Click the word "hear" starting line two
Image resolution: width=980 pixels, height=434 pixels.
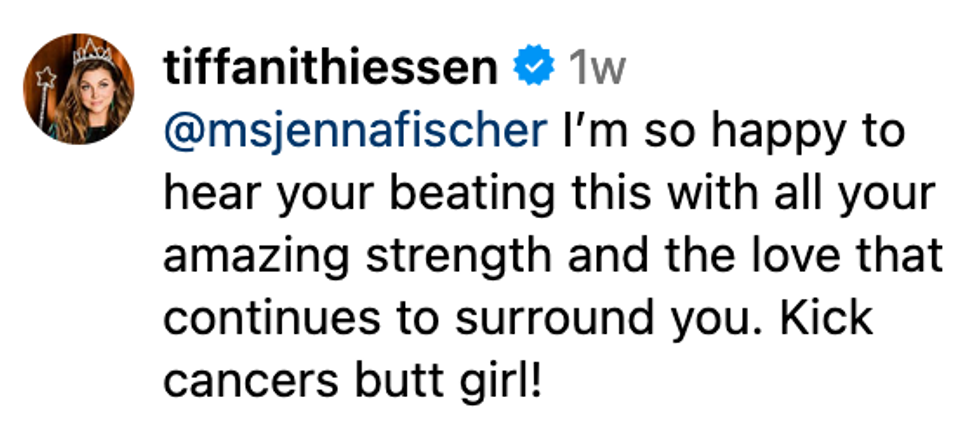(204, 194)
